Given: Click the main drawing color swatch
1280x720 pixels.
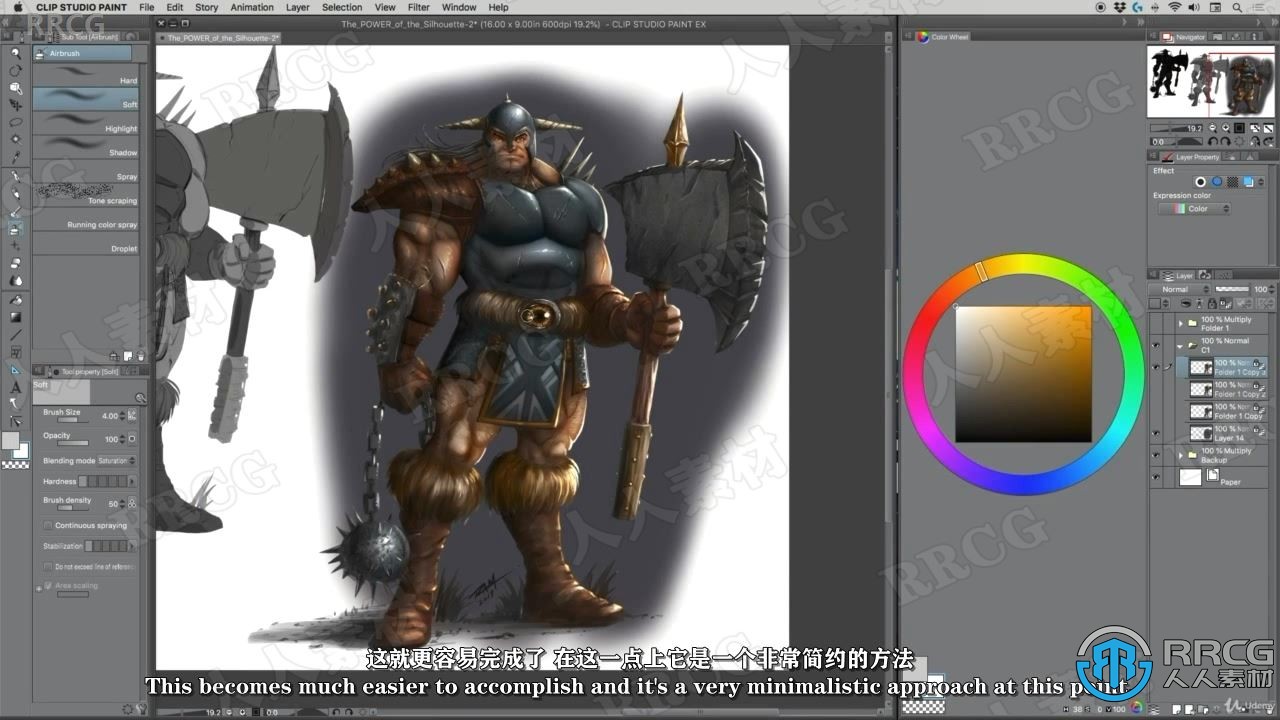Looking at the screenshot, I should (x=10, y=441).
